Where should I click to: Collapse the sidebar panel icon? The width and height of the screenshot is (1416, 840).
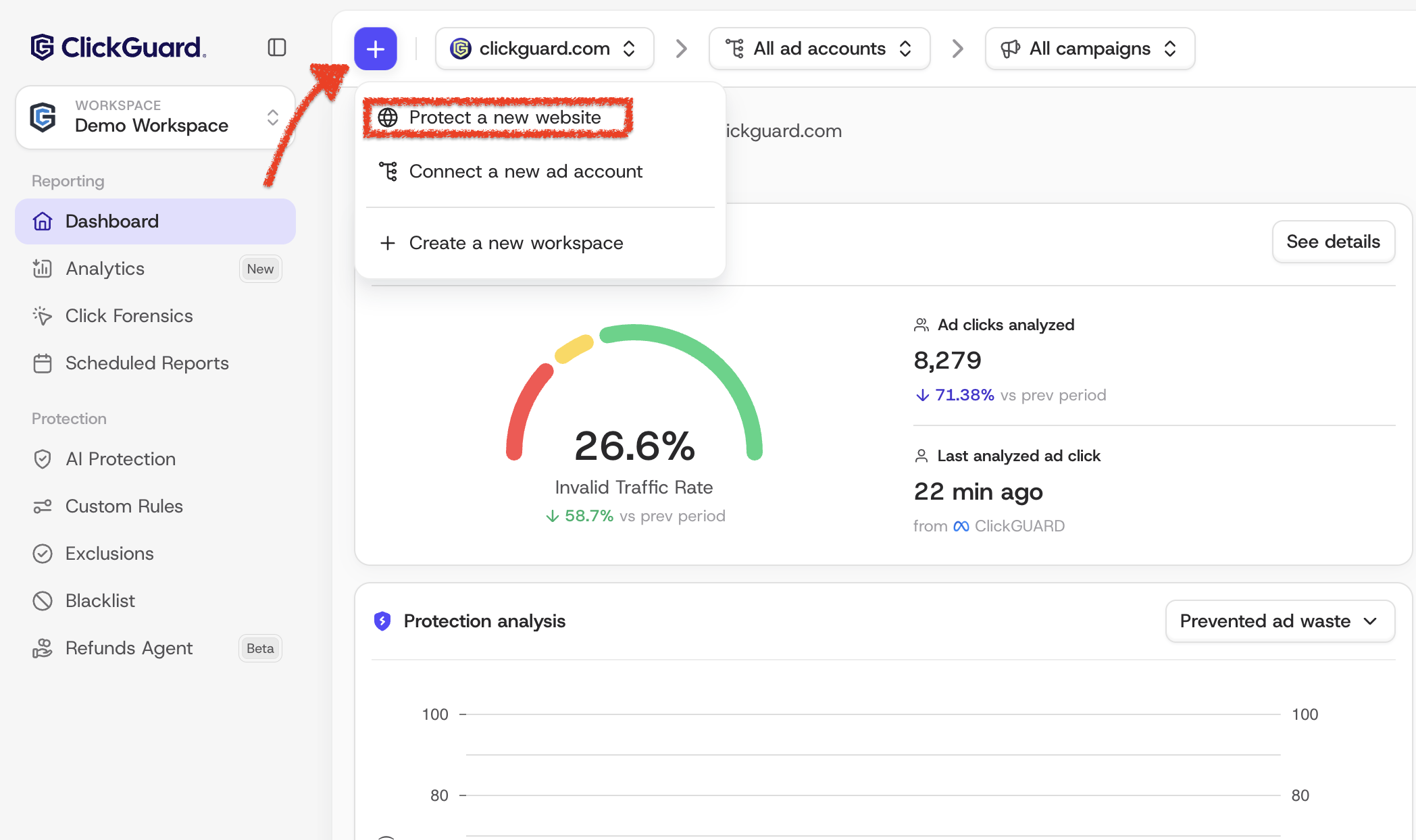tap(277, 47)
